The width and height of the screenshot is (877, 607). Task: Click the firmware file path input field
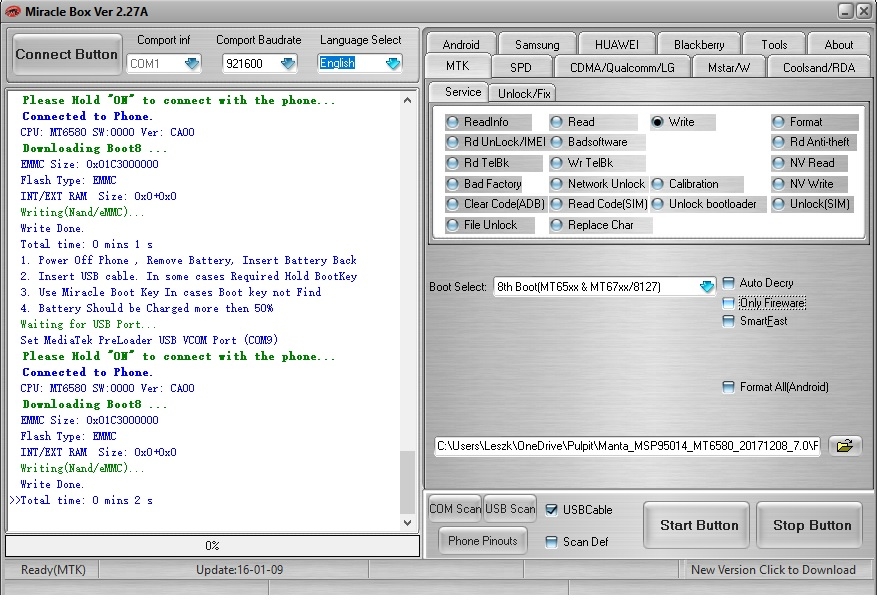[x=628, y=446]
